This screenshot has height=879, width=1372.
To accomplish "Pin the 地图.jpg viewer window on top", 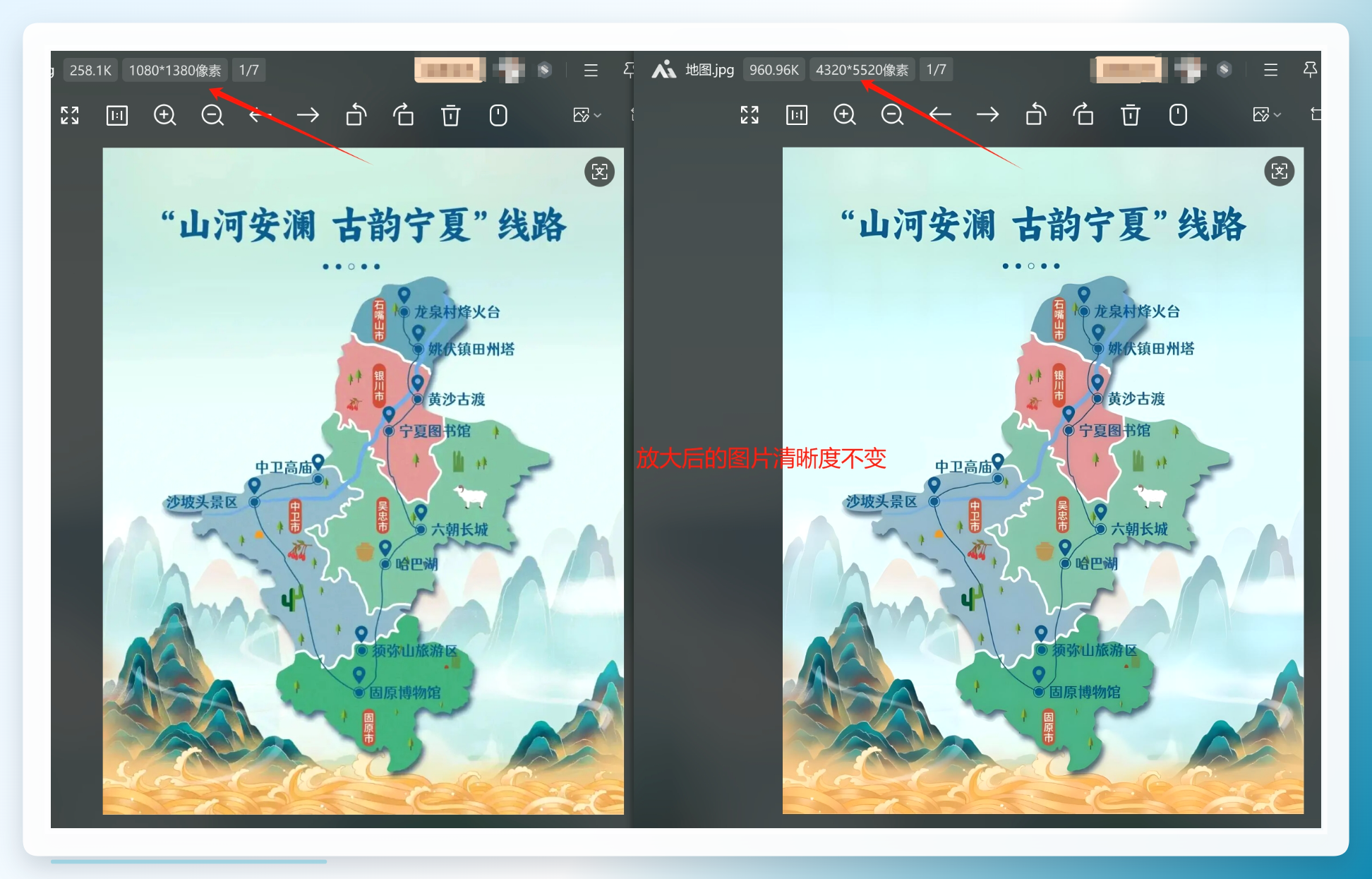I will pyautogui.click(x=1310, y=69).
